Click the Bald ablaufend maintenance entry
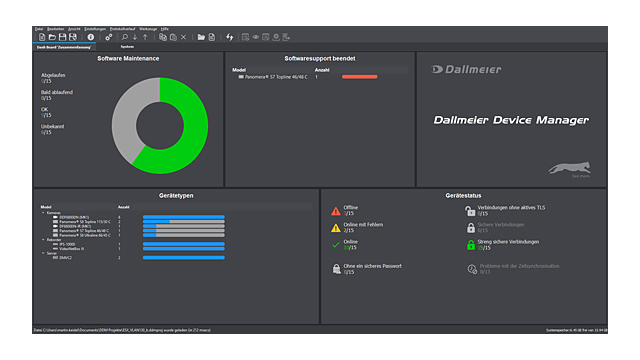Viewport: 640px width, 360px height. (57, 95)
